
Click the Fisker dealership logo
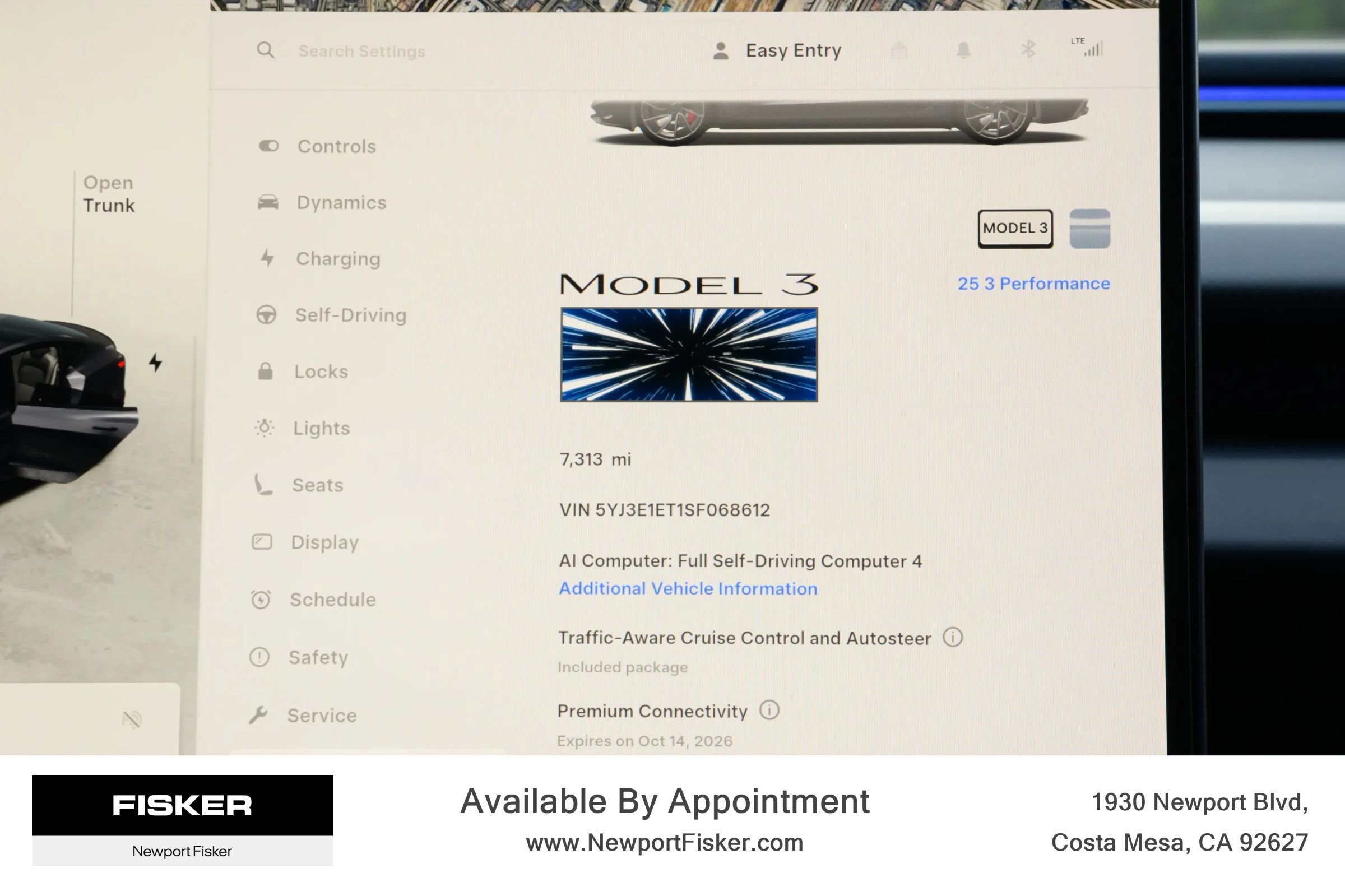pyautogui.click(x=182, y=819)
